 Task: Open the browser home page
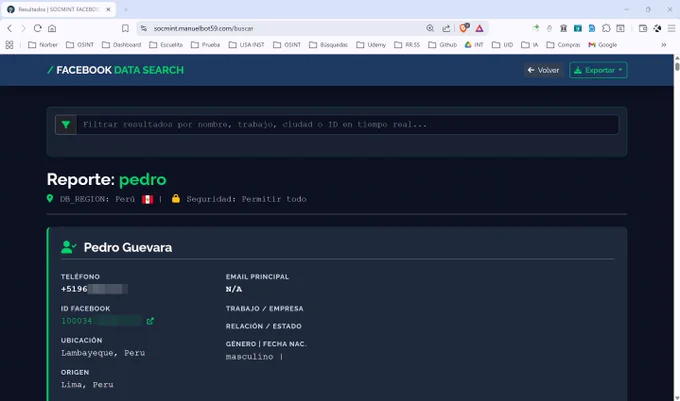click(52, 28)
